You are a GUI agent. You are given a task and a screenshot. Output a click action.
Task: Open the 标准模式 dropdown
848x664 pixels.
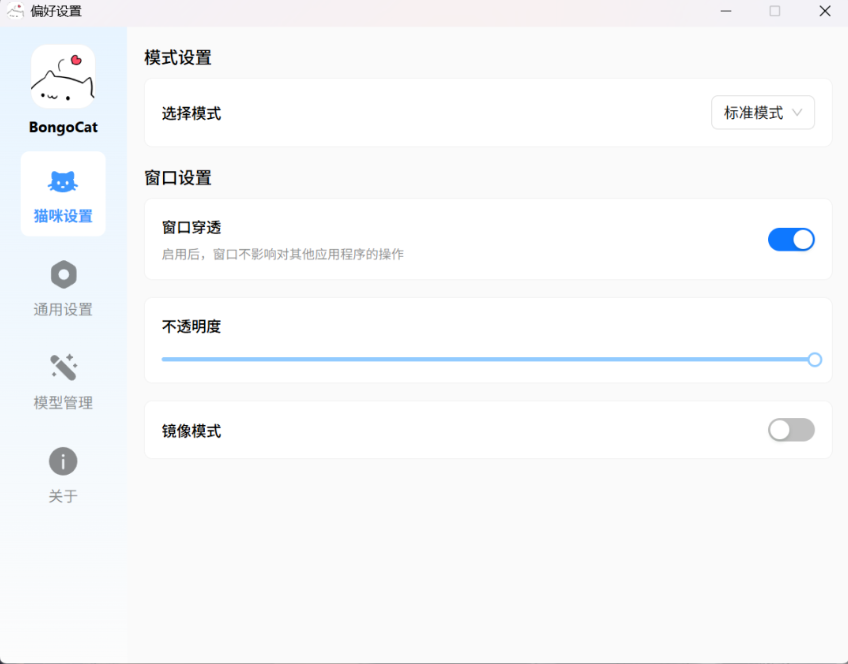pos(762,113)
